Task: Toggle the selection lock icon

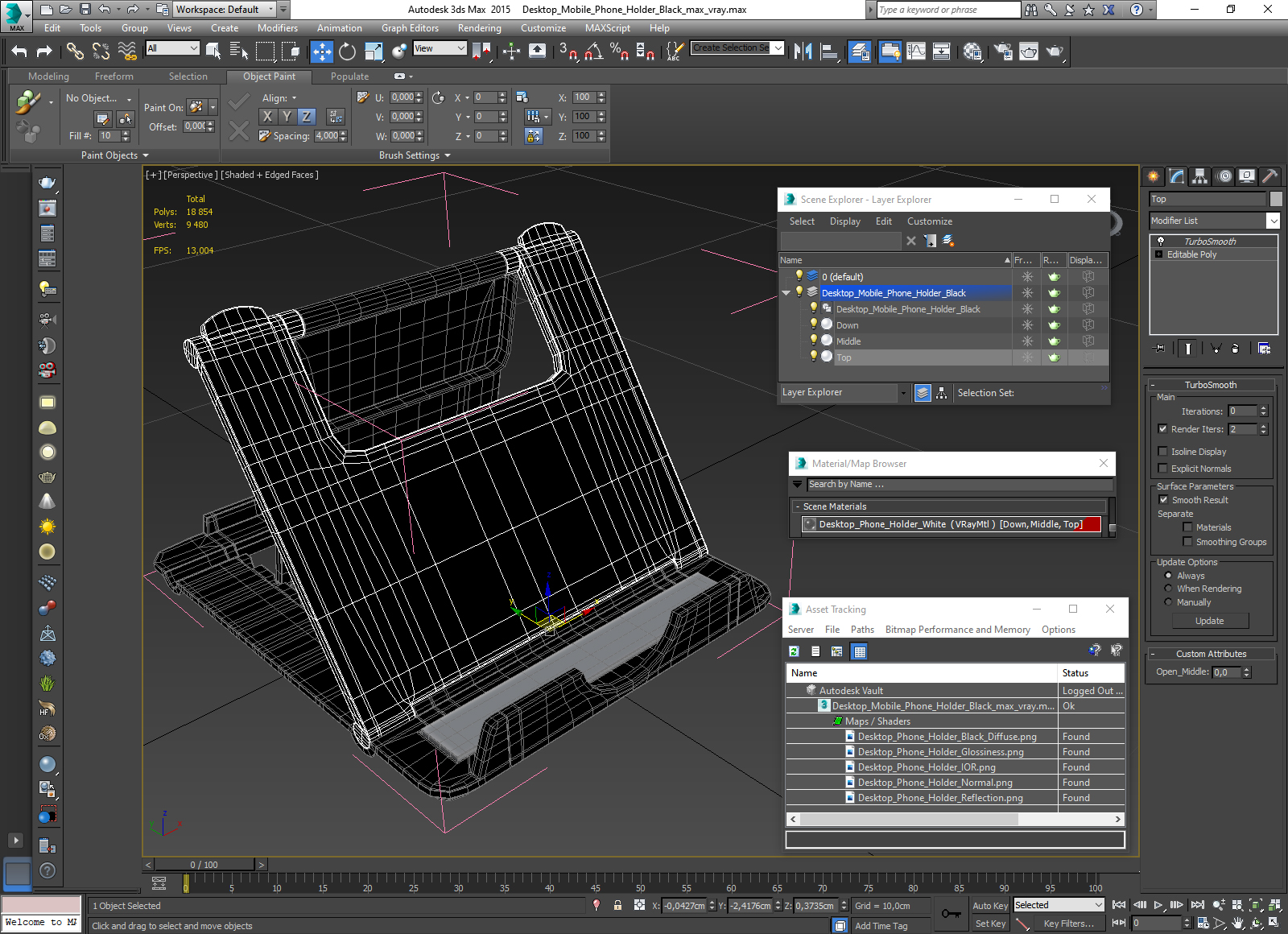Action: click(x=617, y=905)
